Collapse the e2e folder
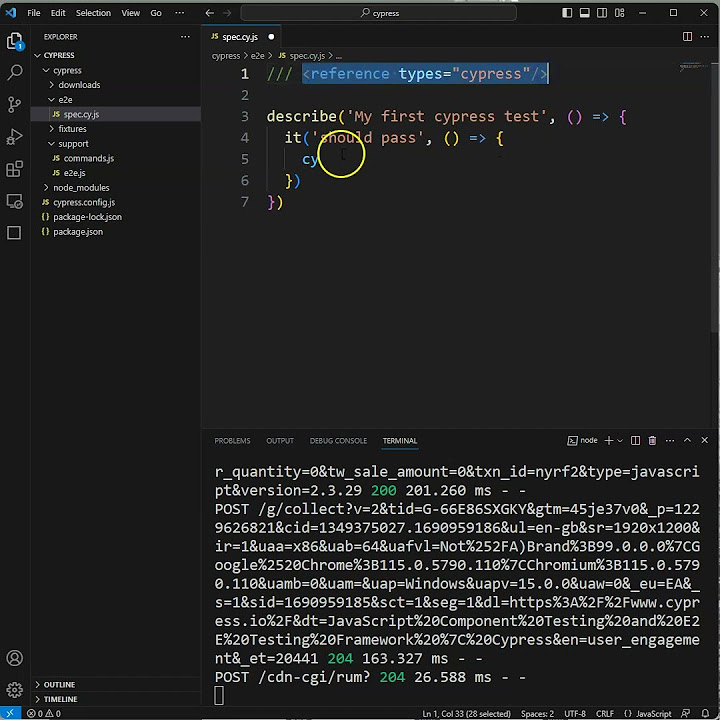Viewport: 720px width, 720px height. tap(51, 100)
